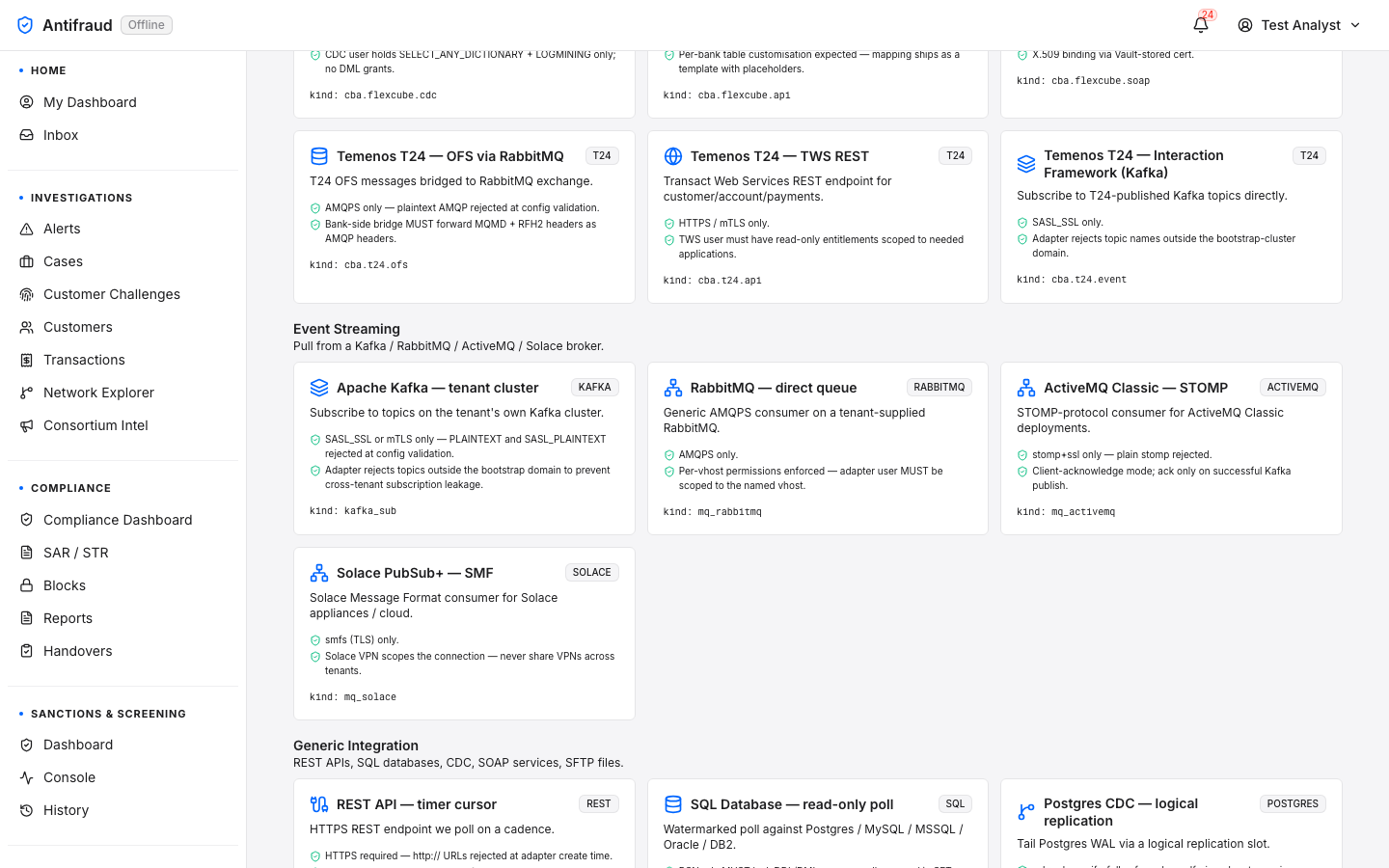Image resolution: width=1389 pixels, height=868 pixels.
Task: Click kind: kafka_sub text
Action: pos(353,511)
